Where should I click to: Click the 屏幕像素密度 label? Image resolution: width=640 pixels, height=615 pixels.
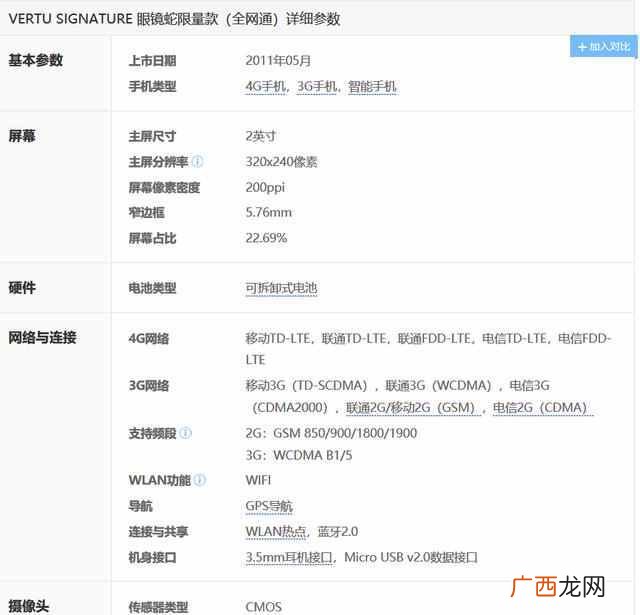coord(164,187)
